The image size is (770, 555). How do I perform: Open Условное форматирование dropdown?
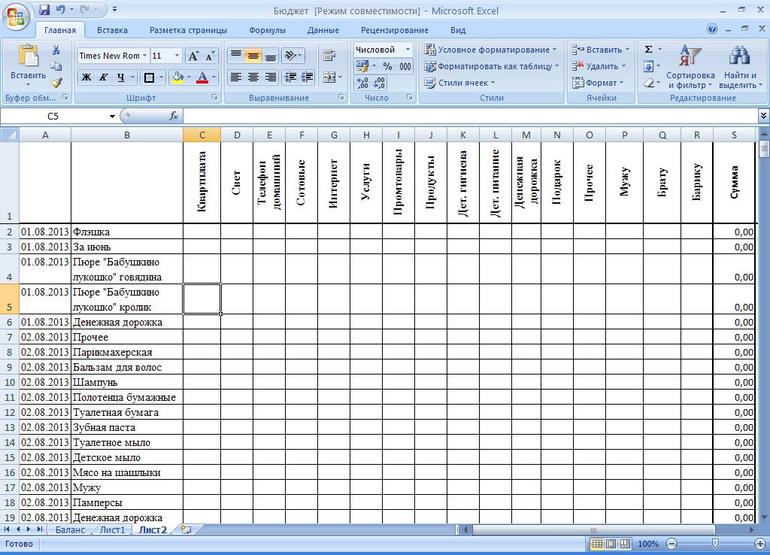(x=490, y=49)
